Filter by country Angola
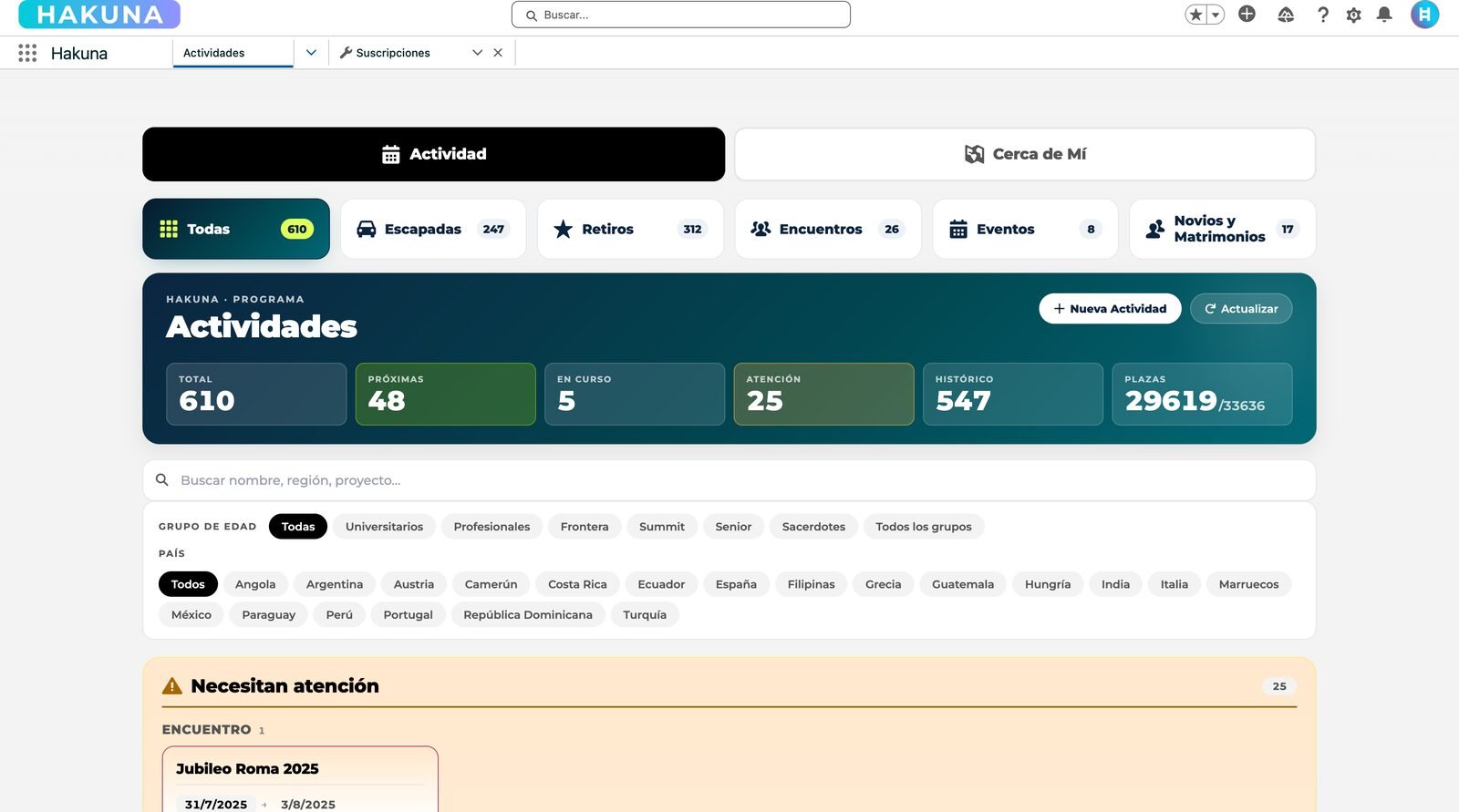This screenshot has height=812, width=1459. (255, 584)
